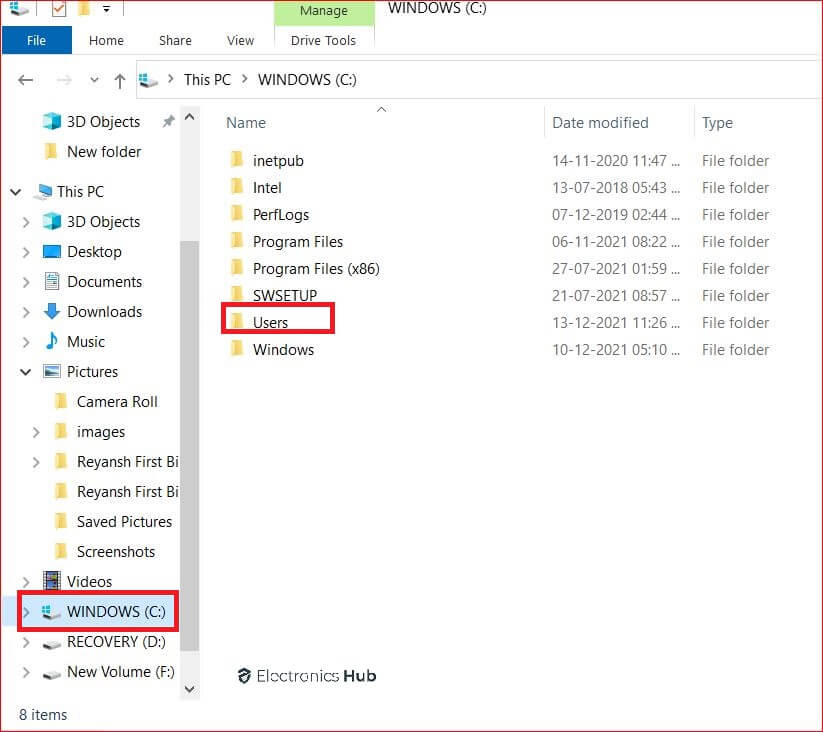Go up one folder level
Screen dimensions: 823x732
(x=120, y=81)
